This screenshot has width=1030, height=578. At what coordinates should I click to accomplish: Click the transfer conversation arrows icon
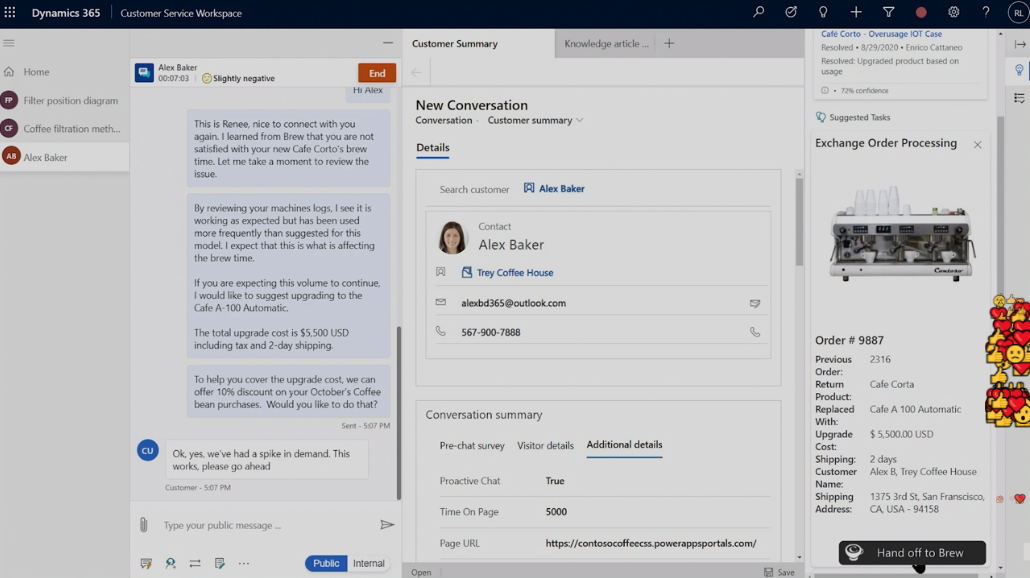click(195, 564)
